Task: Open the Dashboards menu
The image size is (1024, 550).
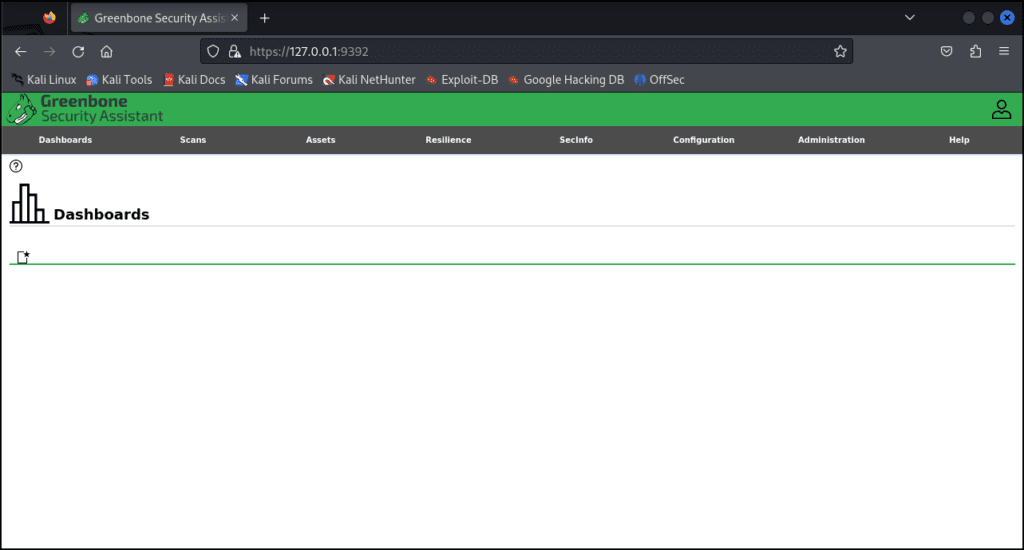Action: point(65,140)
